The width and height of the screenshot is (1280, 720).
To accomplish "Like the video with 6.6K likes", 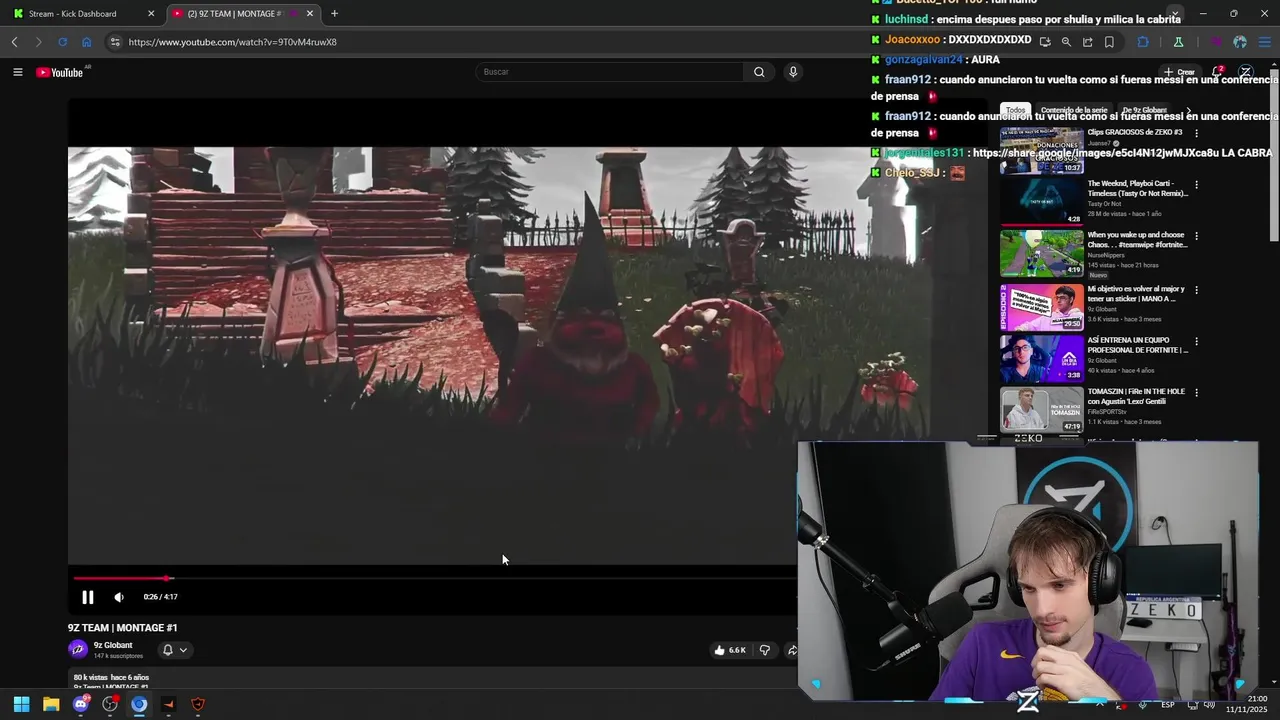I will click(730, 650).
